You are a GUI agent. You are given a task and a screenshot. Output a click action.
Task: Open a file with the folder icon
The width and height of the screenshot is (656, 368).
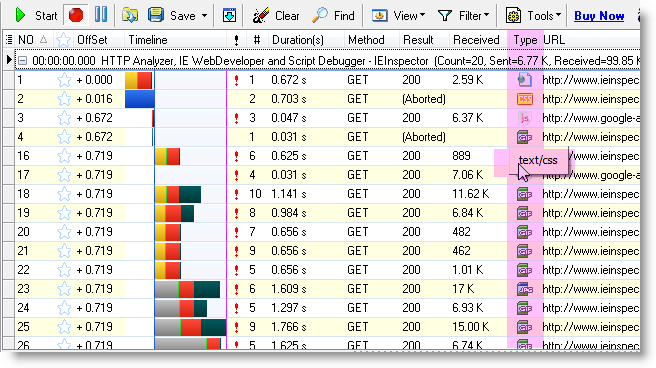tap(130, 15)
